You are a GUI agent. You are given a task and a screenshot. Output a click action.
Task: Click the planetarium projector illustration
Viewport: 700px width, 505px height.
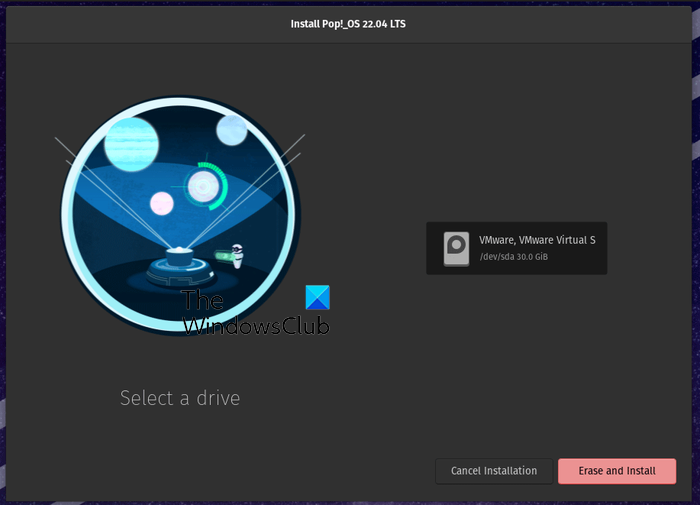[x=181, y=216]
